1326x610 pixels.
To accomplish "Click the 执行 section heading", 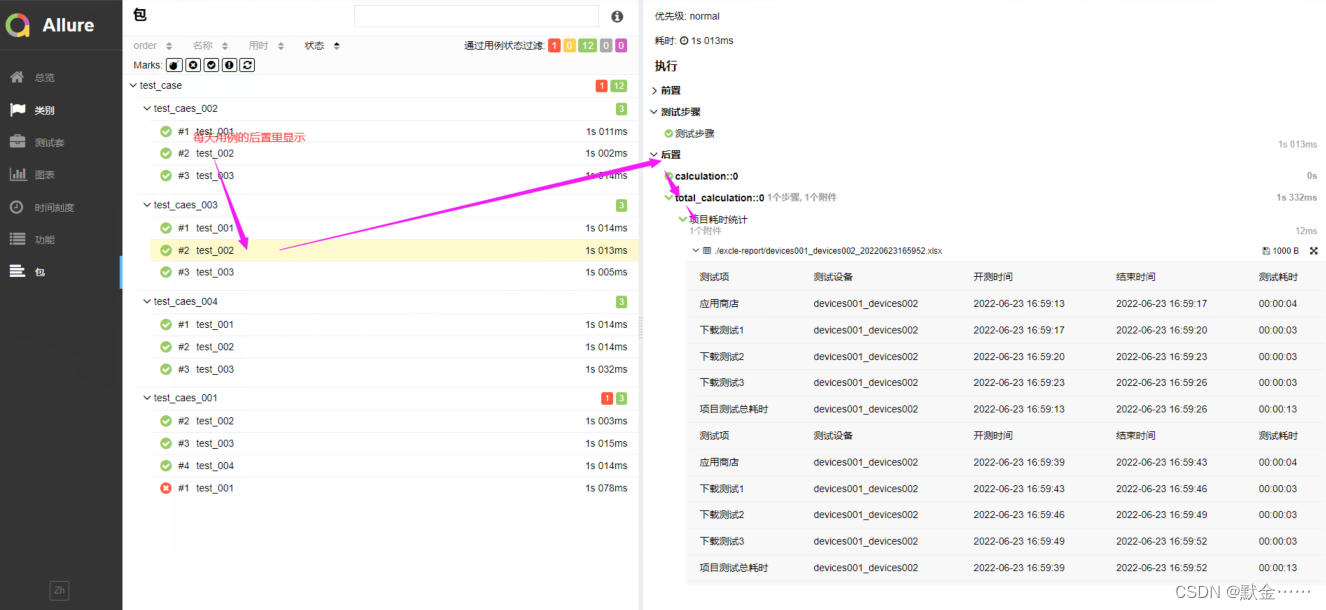I will coord(666,66).
